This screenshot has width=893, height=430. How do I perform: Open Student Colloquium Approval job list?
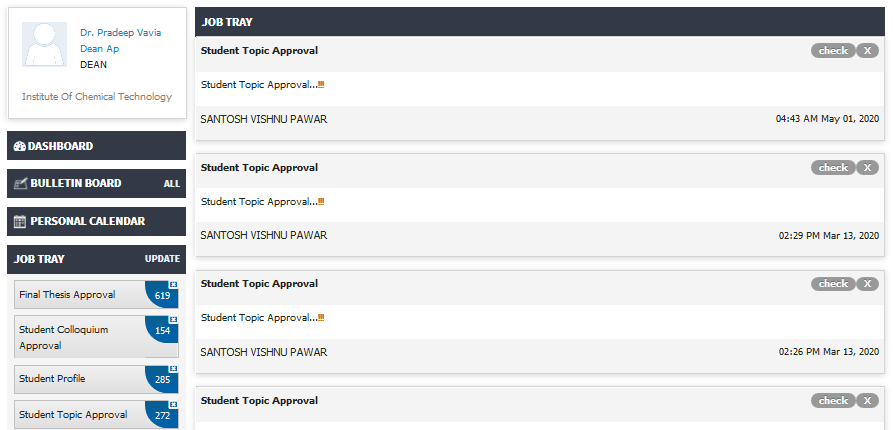click(96, 337)
